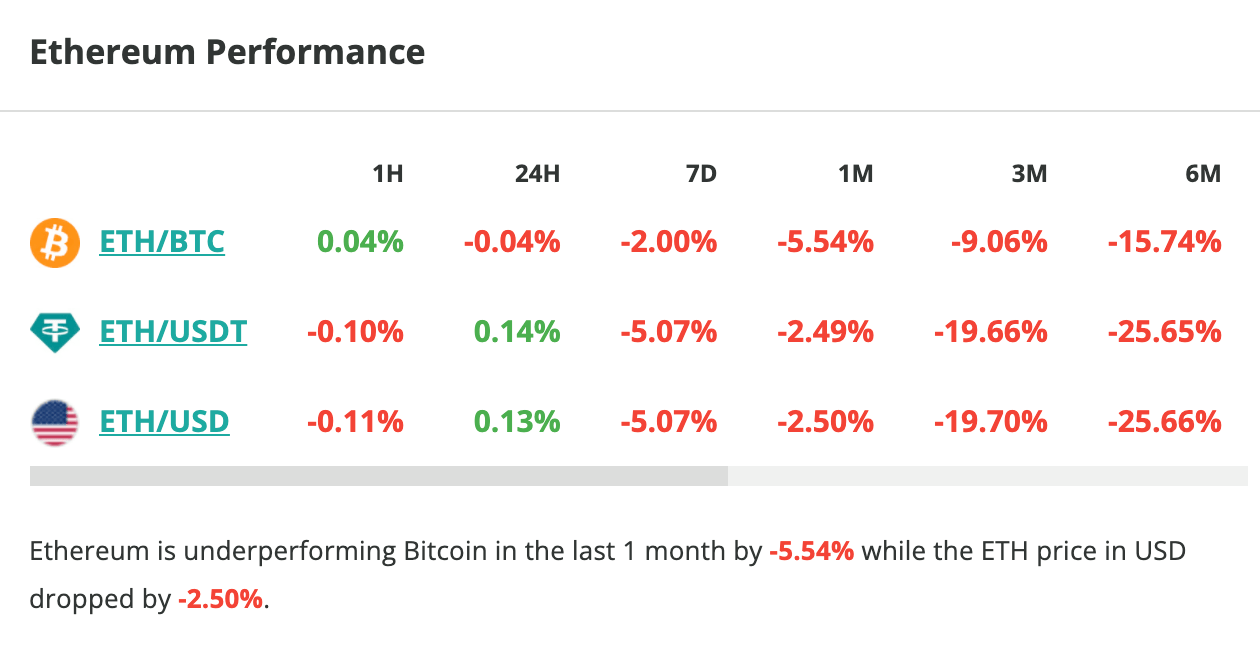Click ETH/BTC 1H value 0.04%

click(360, 242)
